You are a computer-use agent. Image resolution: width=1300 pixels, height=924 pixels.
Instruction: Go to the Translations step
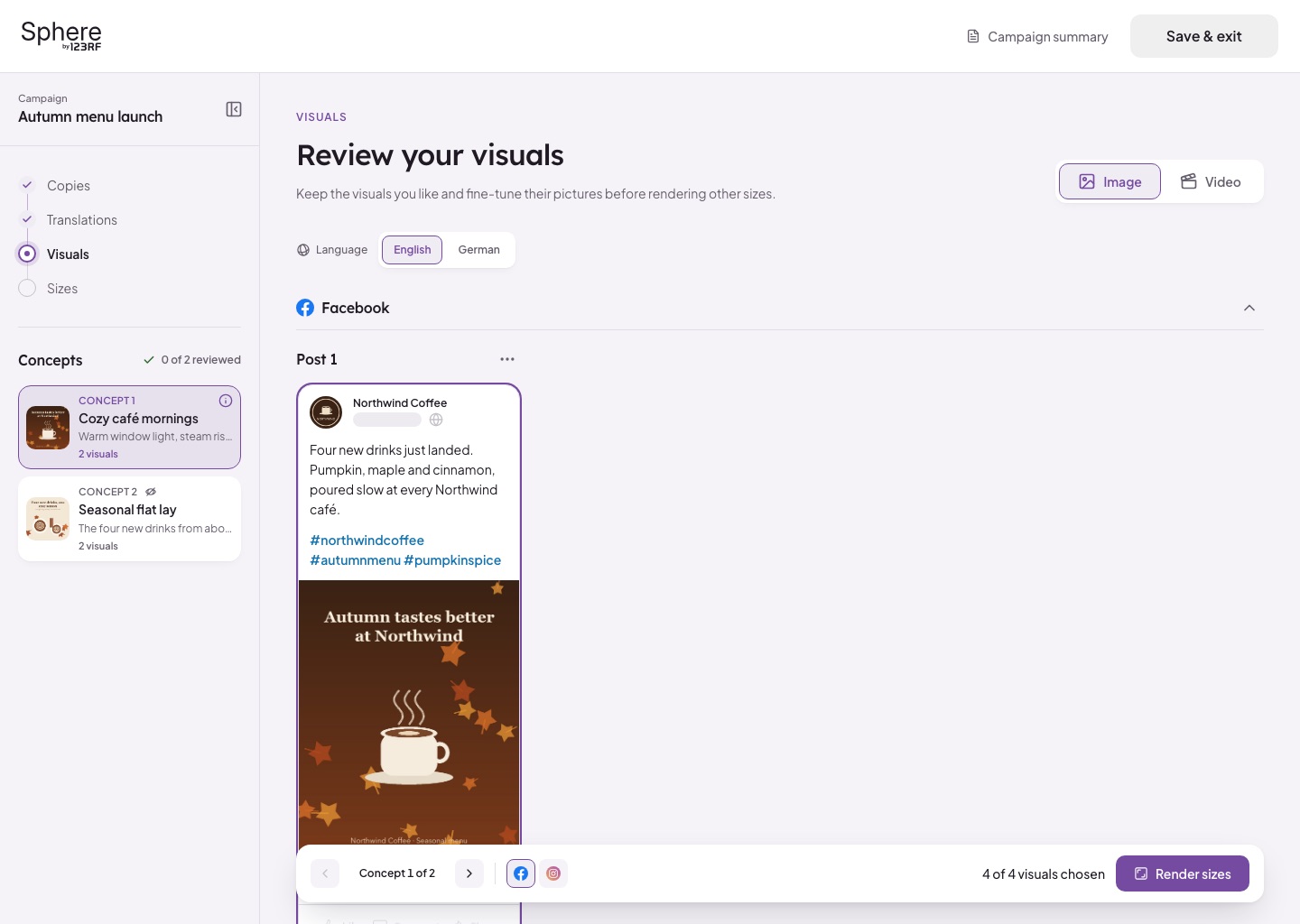coord(82,220)
